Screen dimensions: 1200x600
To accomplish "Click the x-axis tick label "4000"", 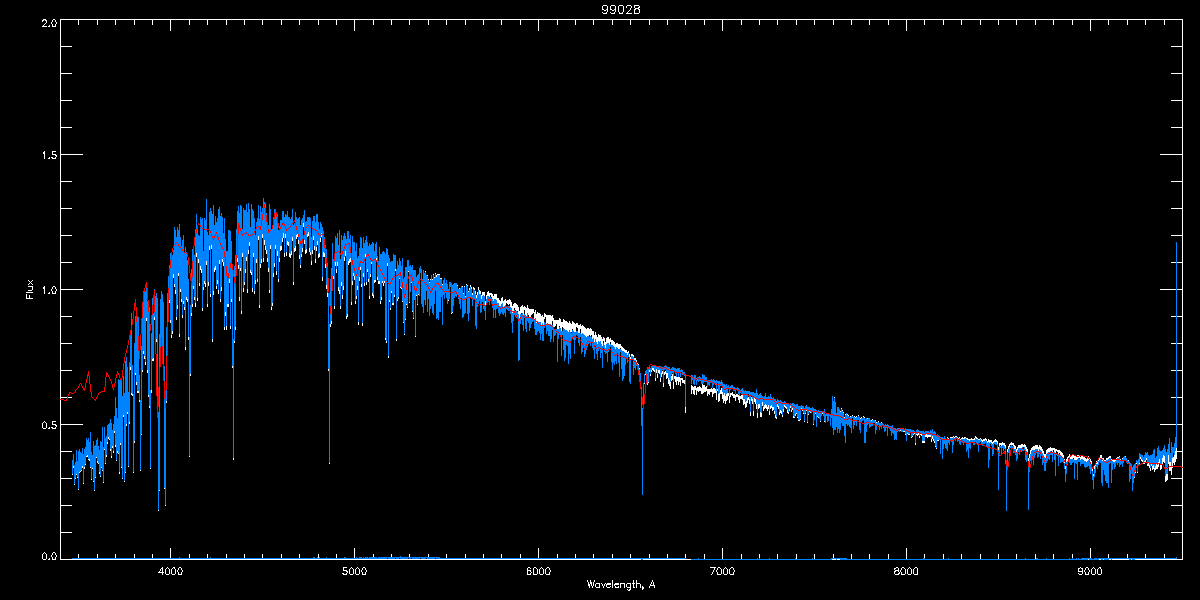I will tap(170, 572).
